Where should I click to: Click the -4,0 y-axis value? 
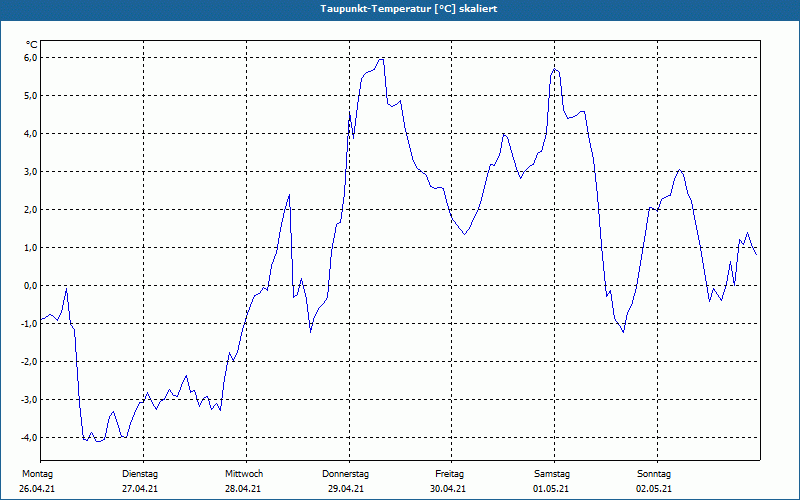(x=30, y=438)
